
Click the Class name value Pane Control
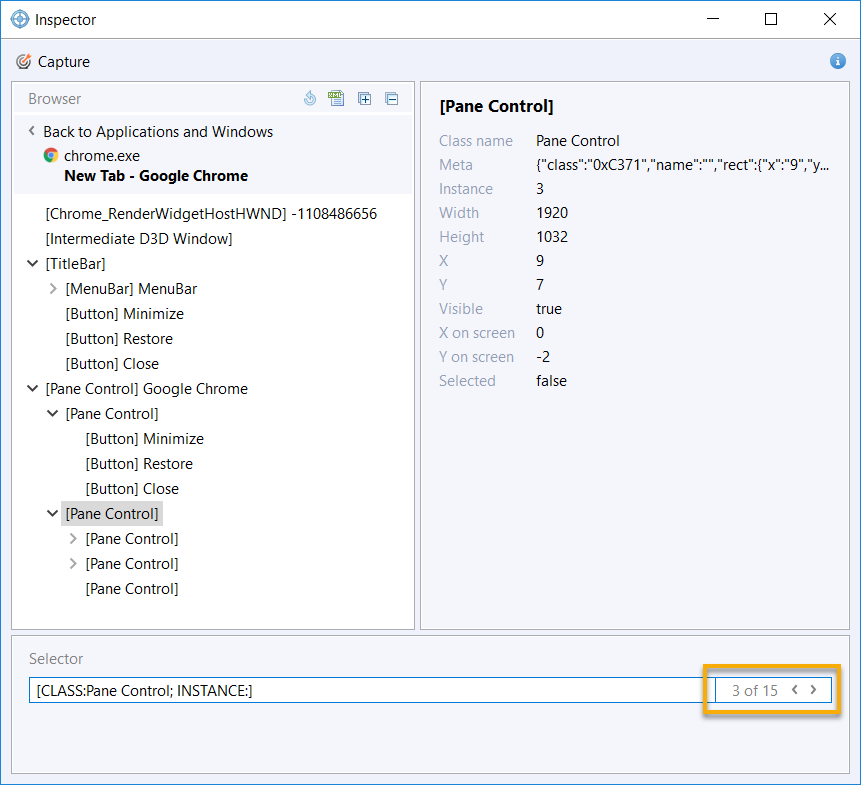[x=578, y=141]
